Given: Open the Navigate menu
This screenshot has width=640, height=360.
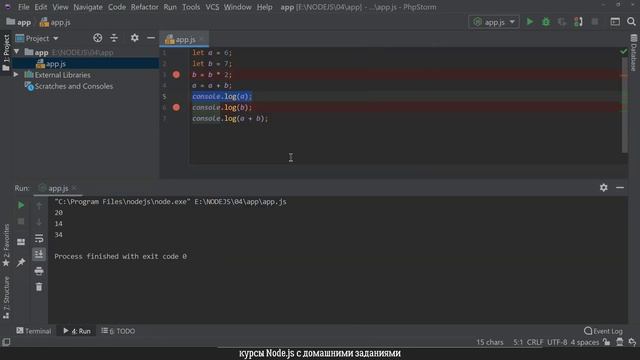Looking at the screenshot, I should point(88,7).
